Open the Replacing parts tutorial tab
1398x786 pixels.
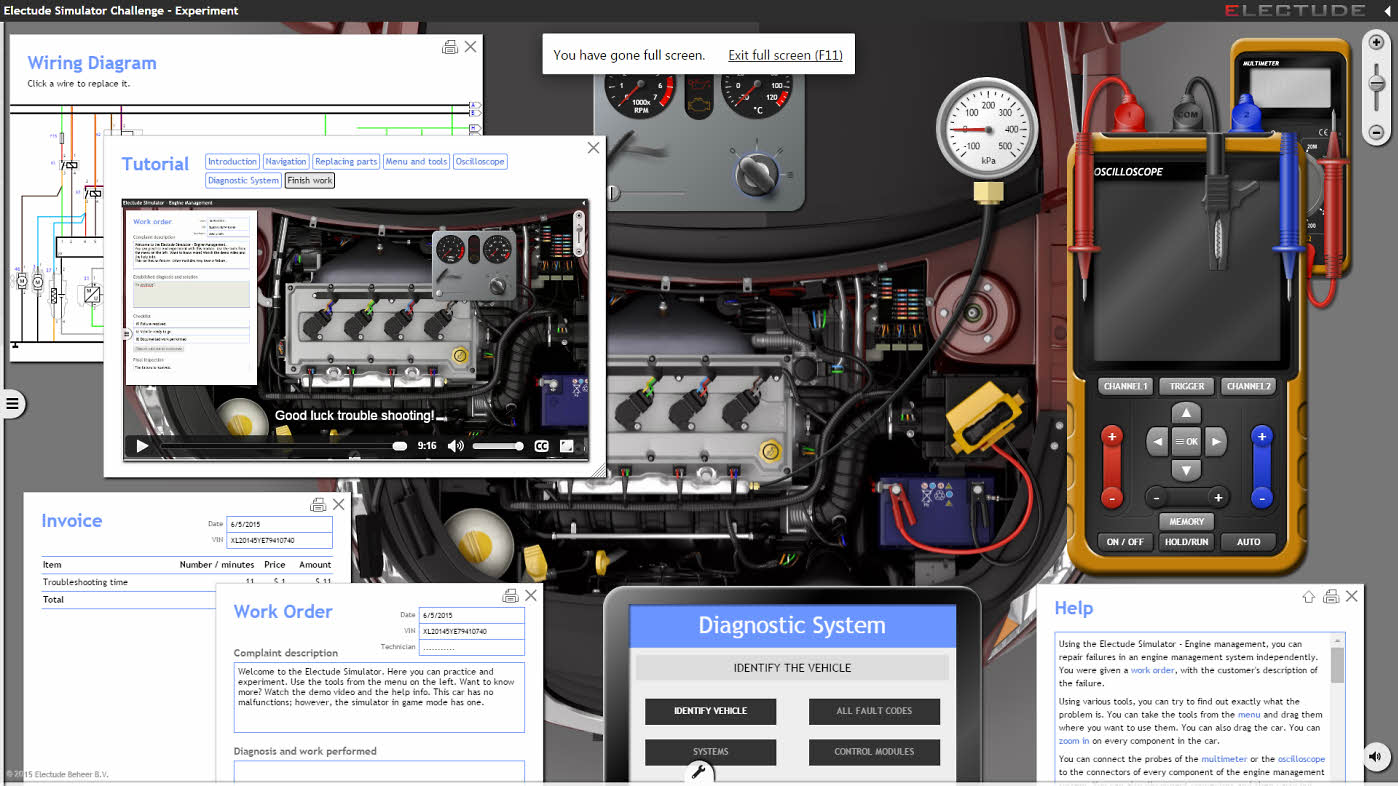point(346,161)
